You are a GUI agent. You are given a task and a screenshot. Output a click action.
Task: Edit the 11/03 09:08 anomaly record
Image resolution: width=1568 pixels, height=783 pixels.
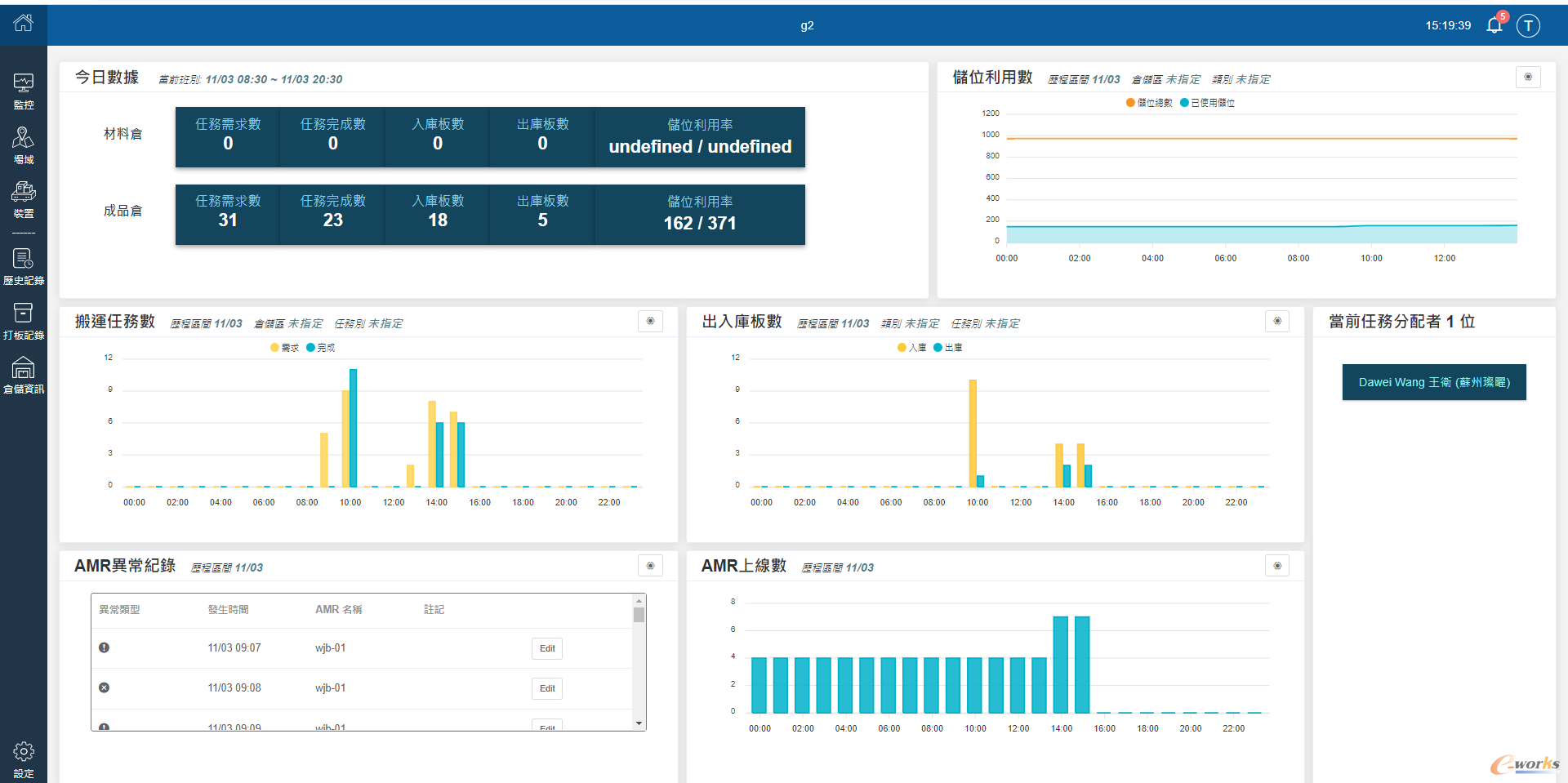pos(547,688)
